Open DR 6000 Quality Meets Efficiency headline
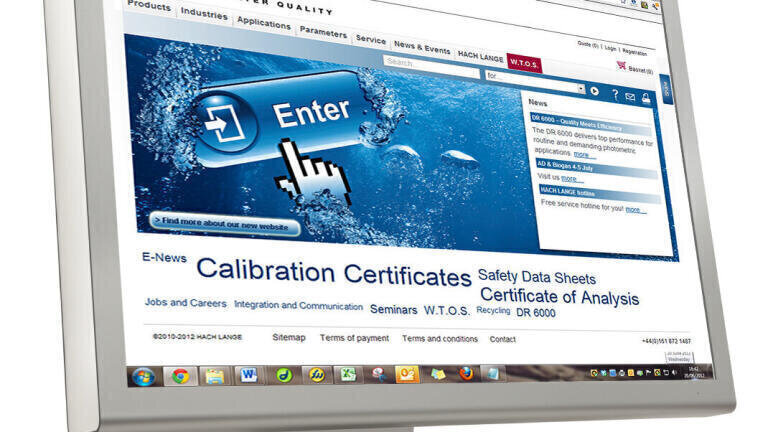768x432 pixels. 591,124
